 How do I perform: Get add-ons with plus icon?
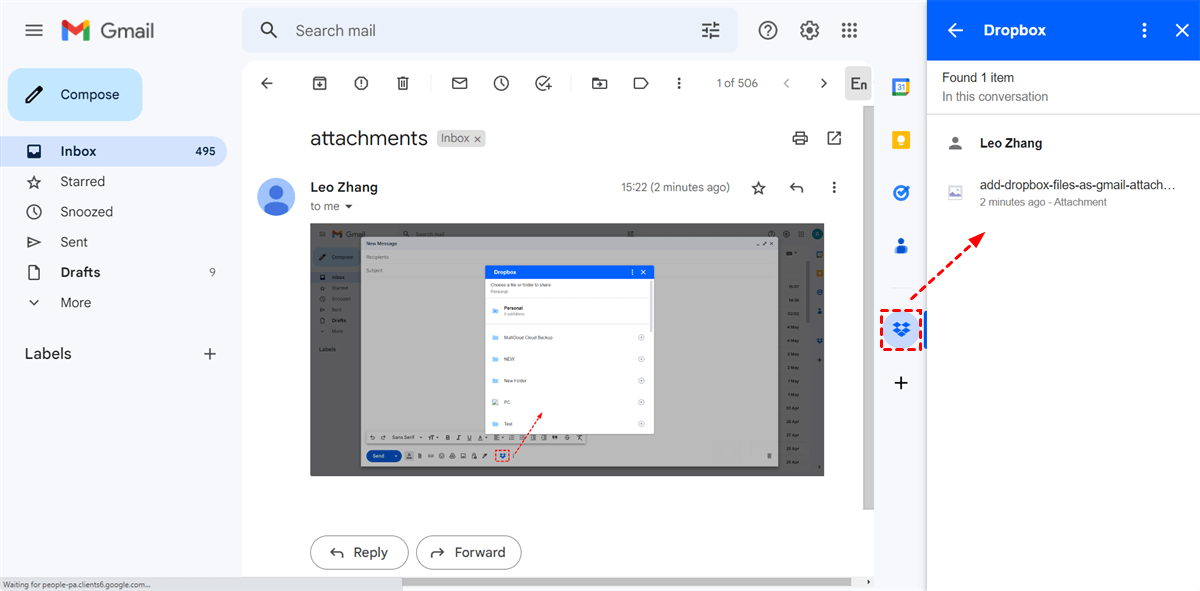(900, 383)
